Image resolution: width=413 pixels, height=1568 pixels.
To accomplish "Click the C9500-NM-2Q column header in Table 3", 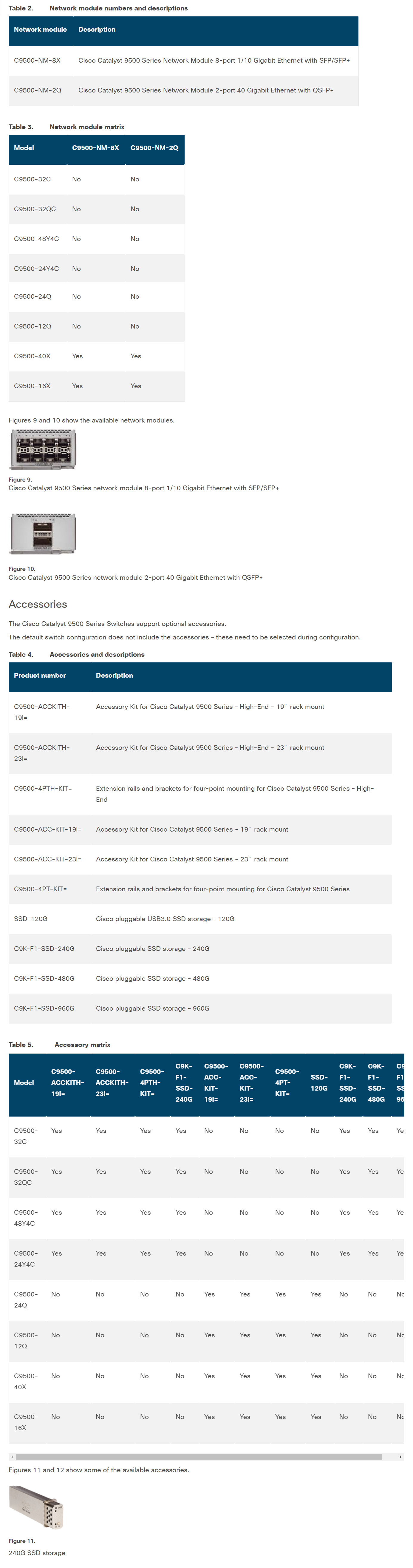I will tap(154, 148).
